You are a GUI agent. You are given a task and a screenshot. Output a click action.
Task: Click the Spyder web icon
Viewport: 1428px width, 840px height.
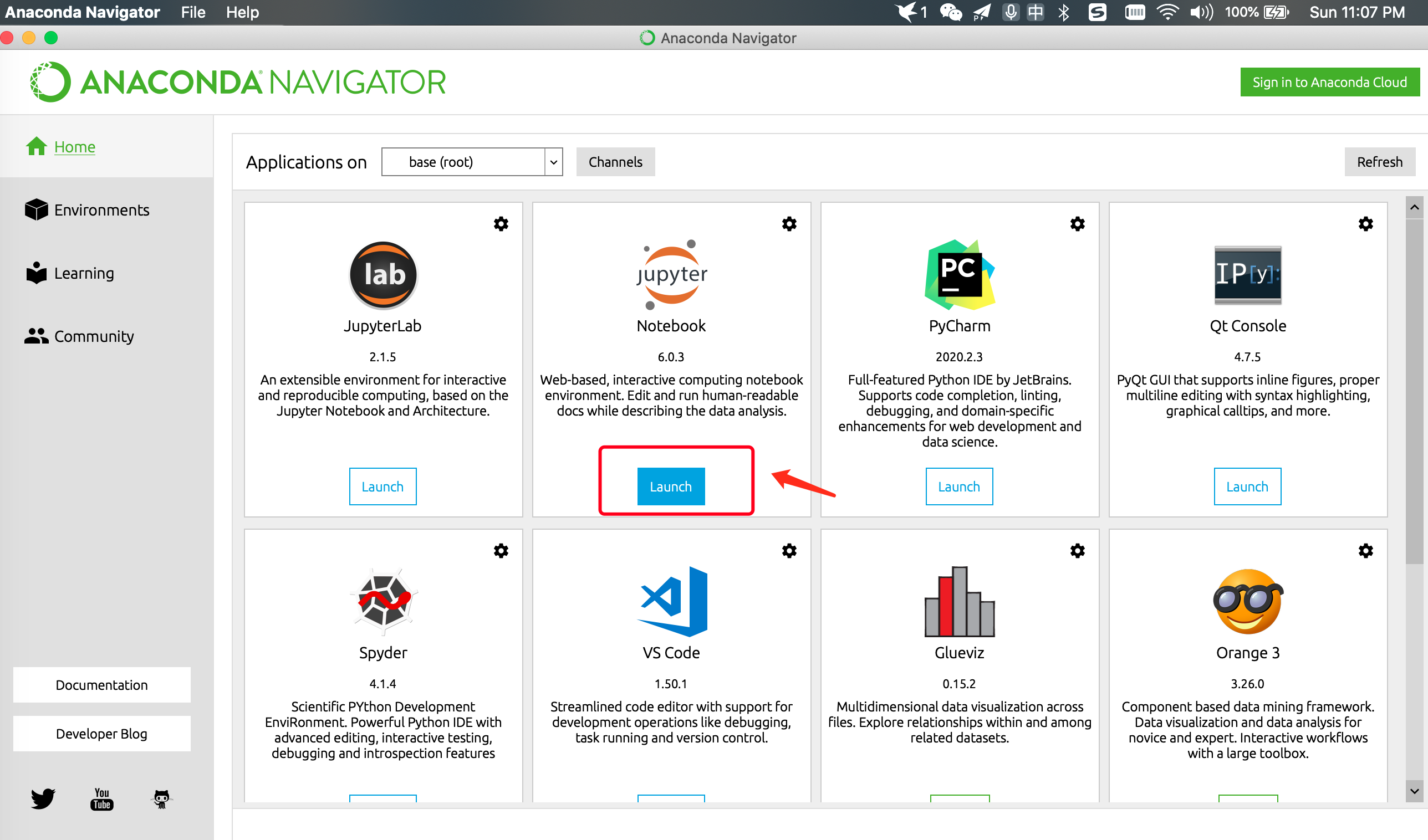coord(383,602)
